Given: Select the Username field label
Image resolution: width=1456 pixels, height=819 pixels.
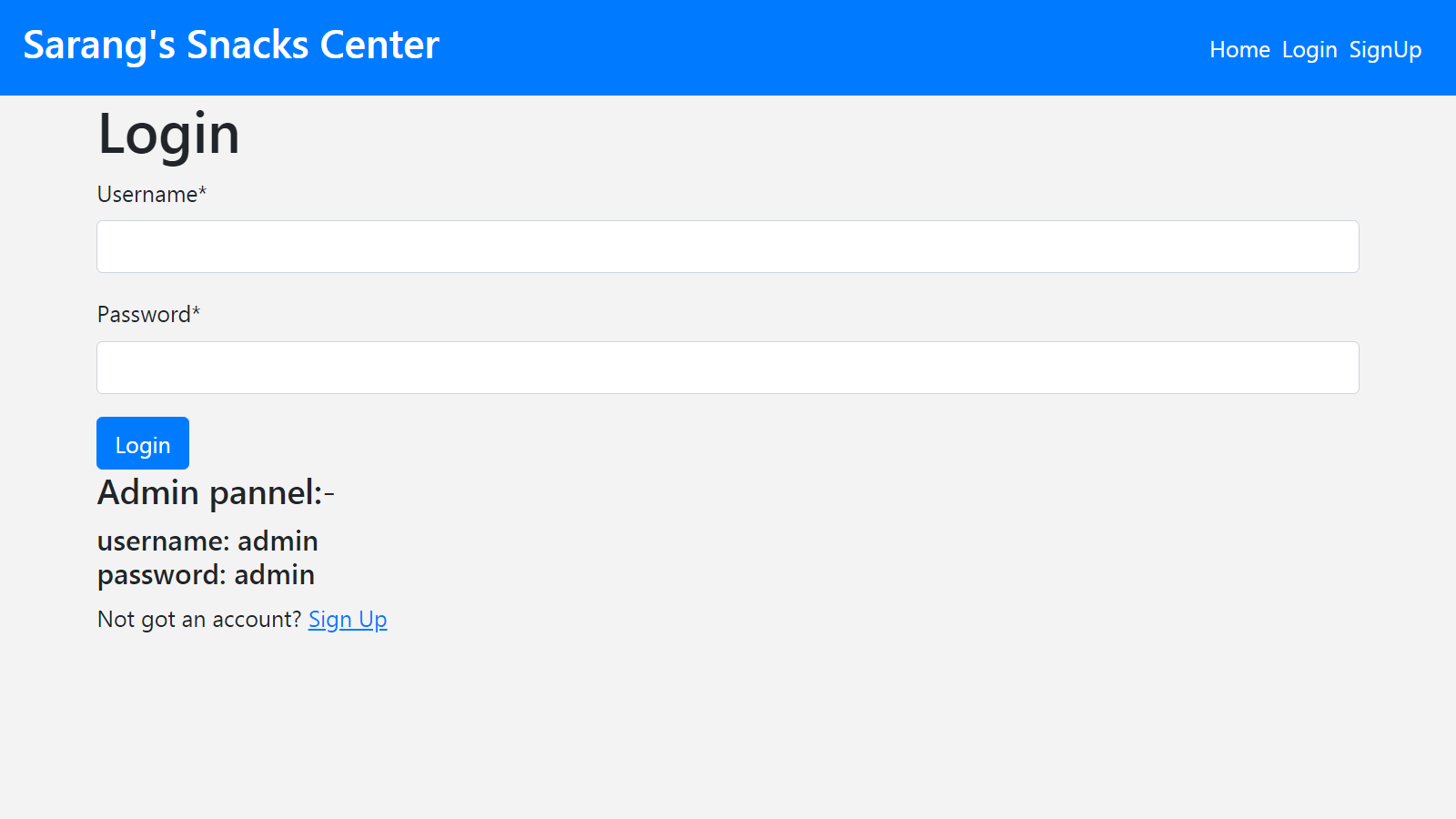Looking at the screenshot, I should coord(151,194).
